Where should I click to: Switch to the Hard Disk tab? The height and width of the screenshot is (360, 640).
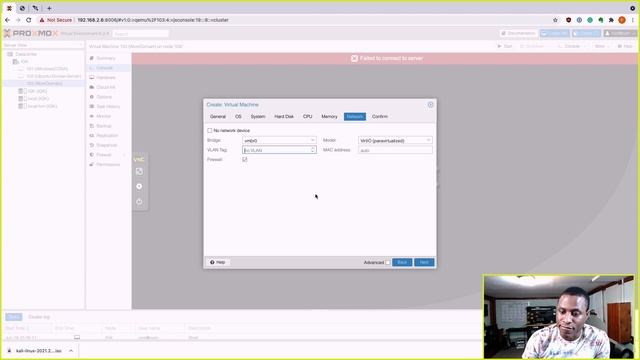tap(284, 117)
